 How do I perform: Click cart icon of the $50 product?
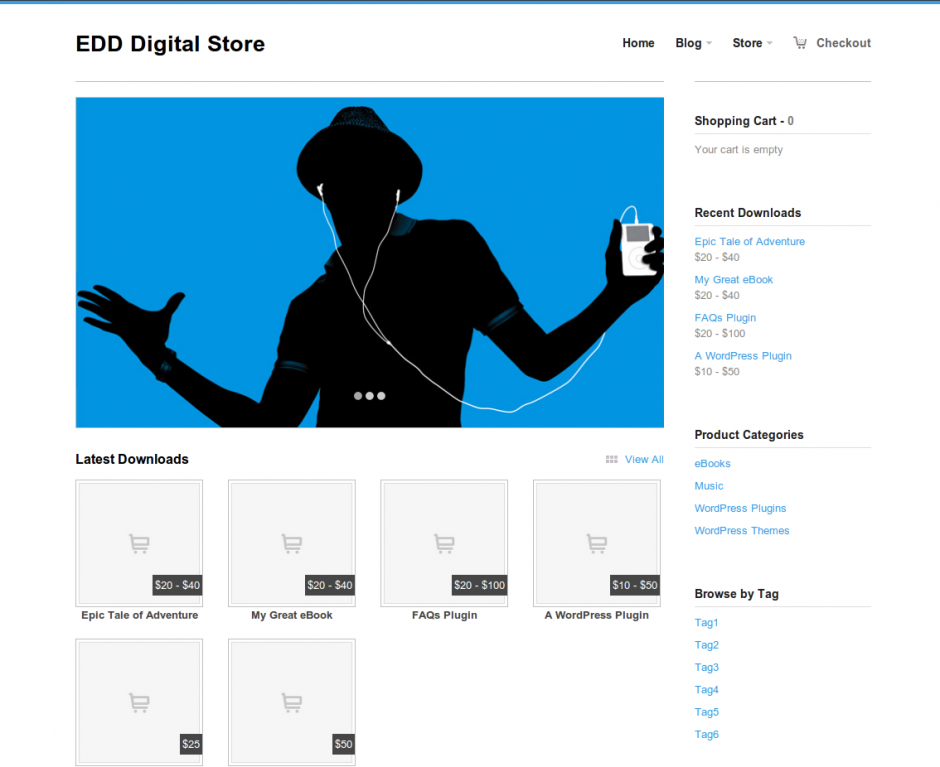pyautogui.click(x=292, y=702)
